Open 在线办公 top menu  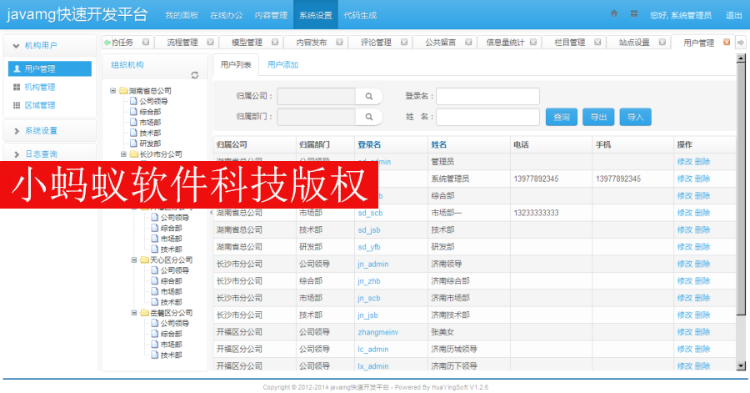[226, 15]
